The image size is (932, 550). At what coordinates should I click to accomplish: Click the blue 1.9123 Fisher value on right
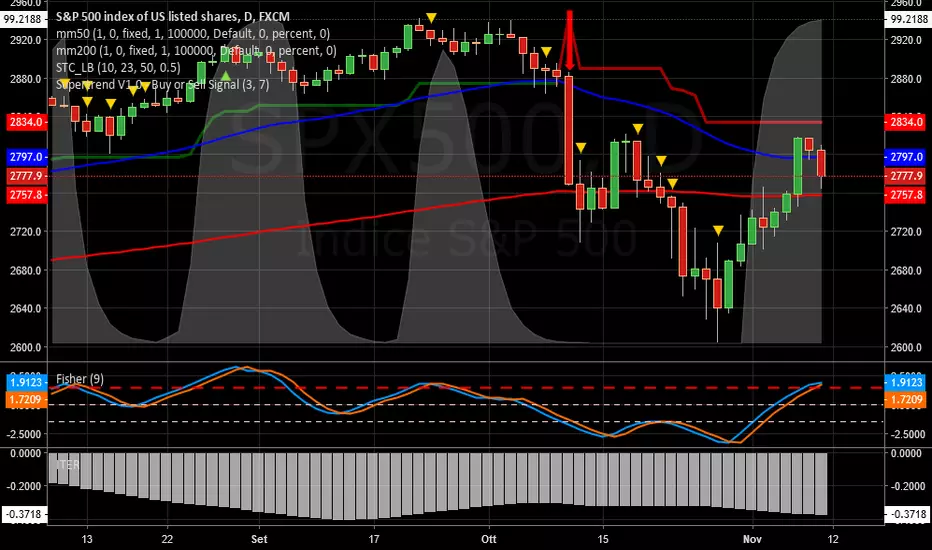[906, 382]
